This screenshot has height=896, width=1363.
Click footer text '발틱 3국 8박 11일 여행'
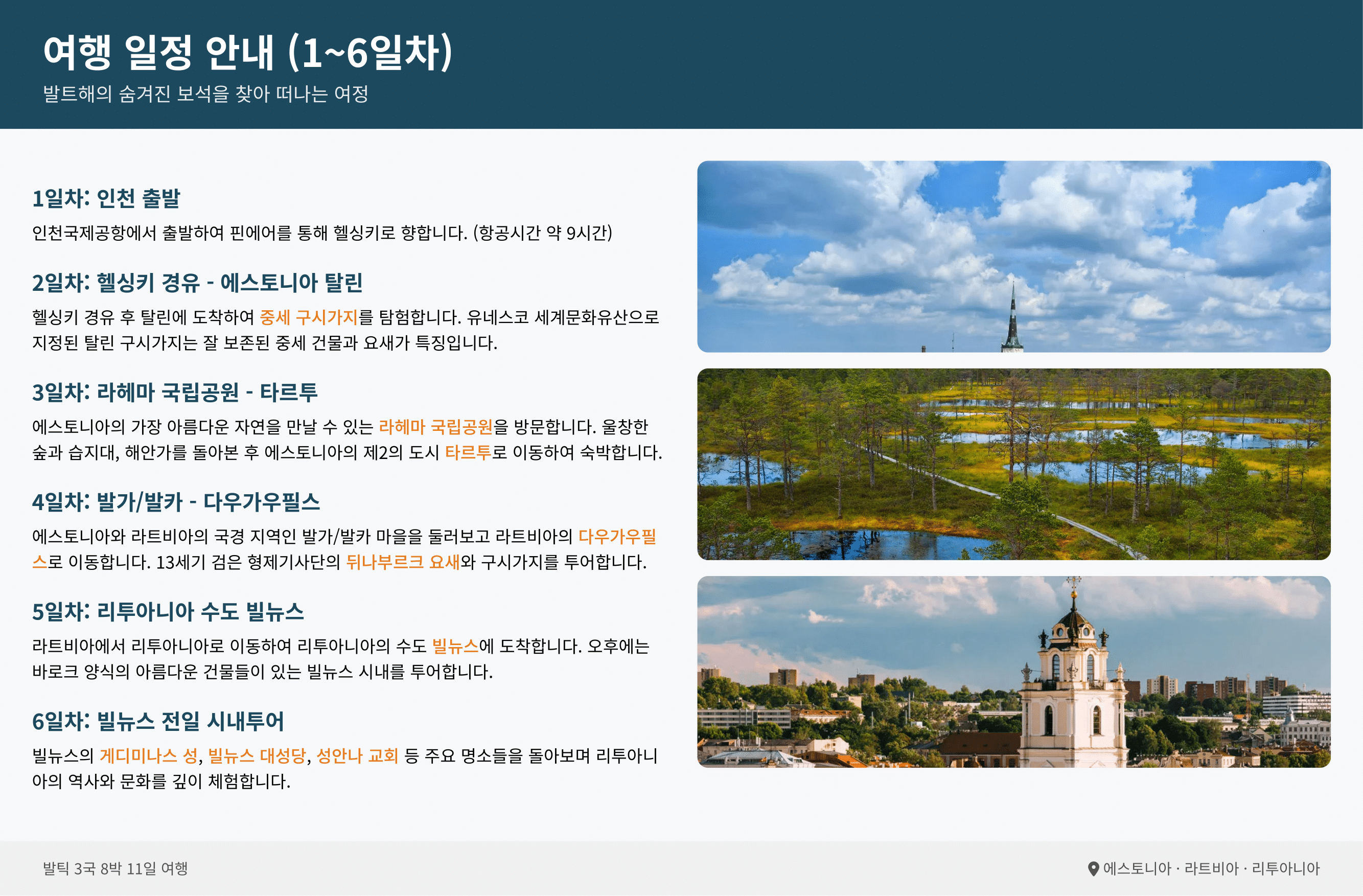[x=115, y=869]
